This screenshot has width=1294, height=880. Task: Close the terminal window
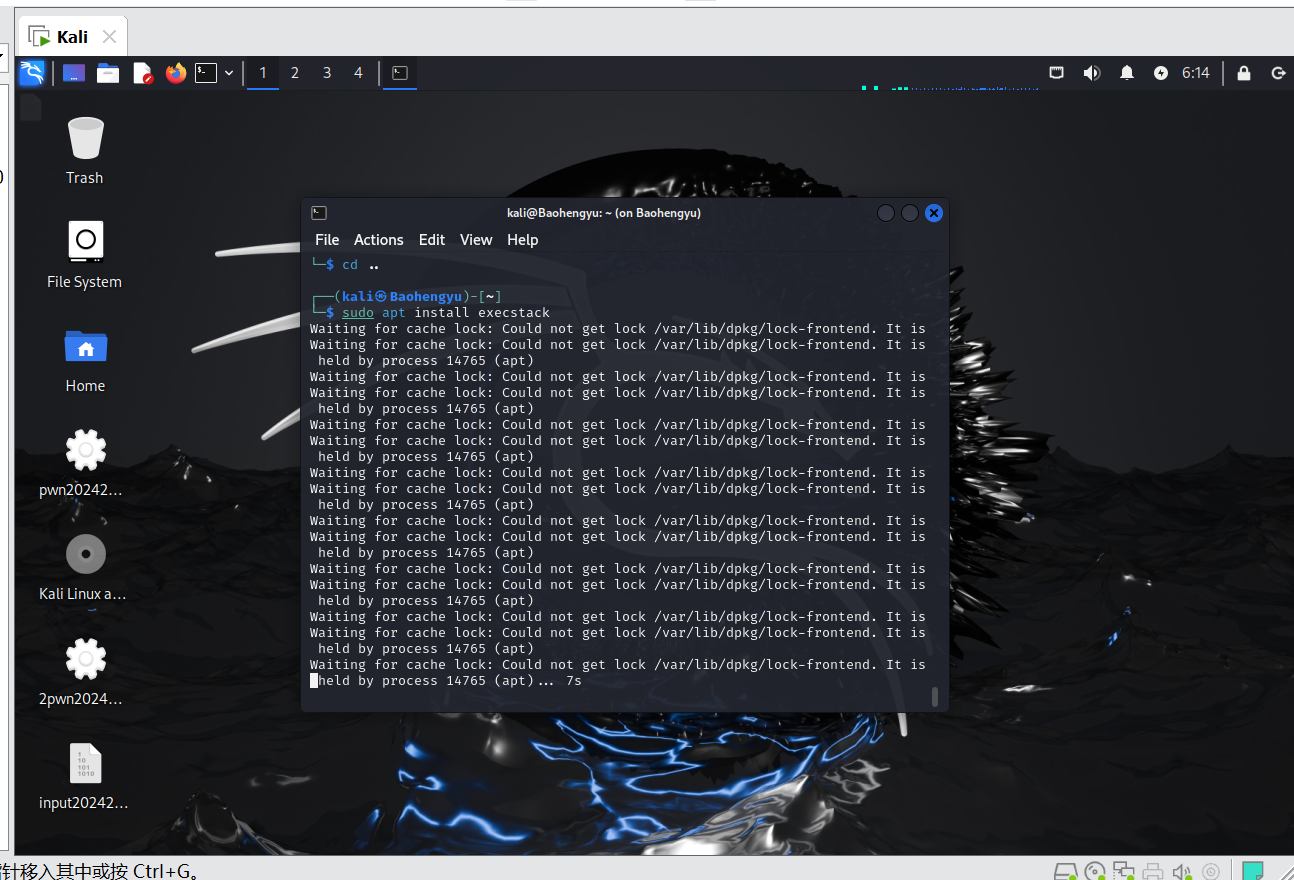coord(934,213)
